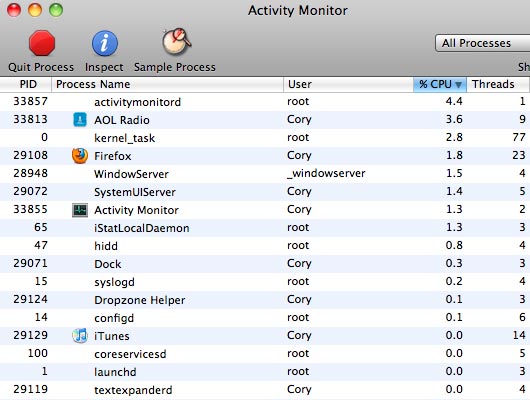The image size is (530, 400).
Task: Click the Sample Process magnifier icon
Action: [176, 42]
